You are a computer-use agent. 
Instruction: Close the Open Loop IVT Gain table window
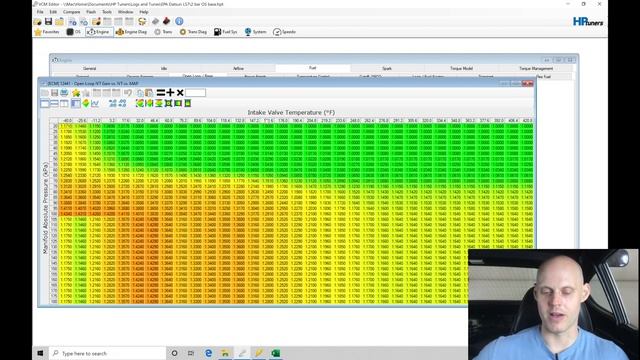click(528, 83)
